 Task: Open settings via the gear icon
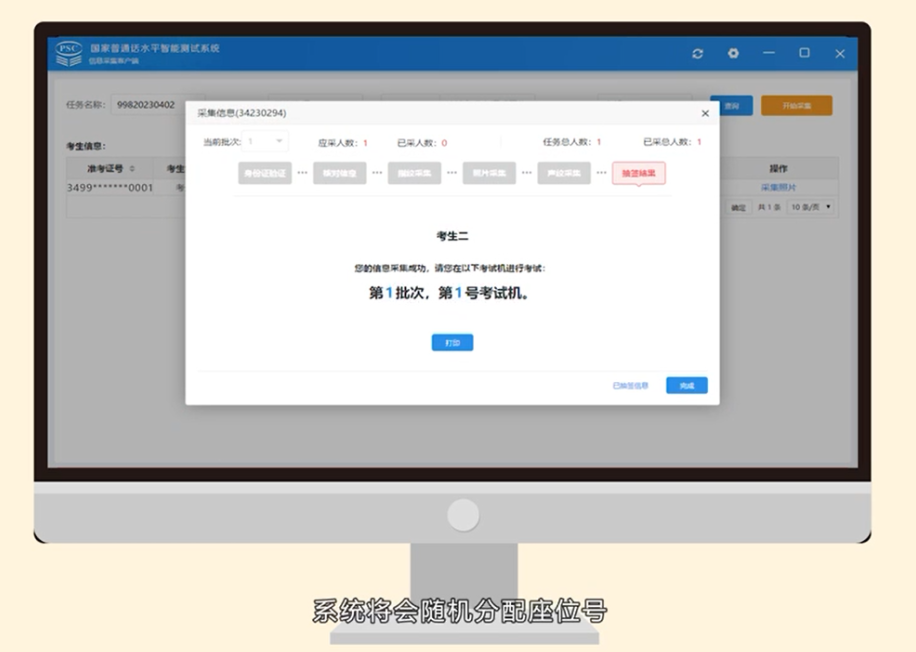733,54
